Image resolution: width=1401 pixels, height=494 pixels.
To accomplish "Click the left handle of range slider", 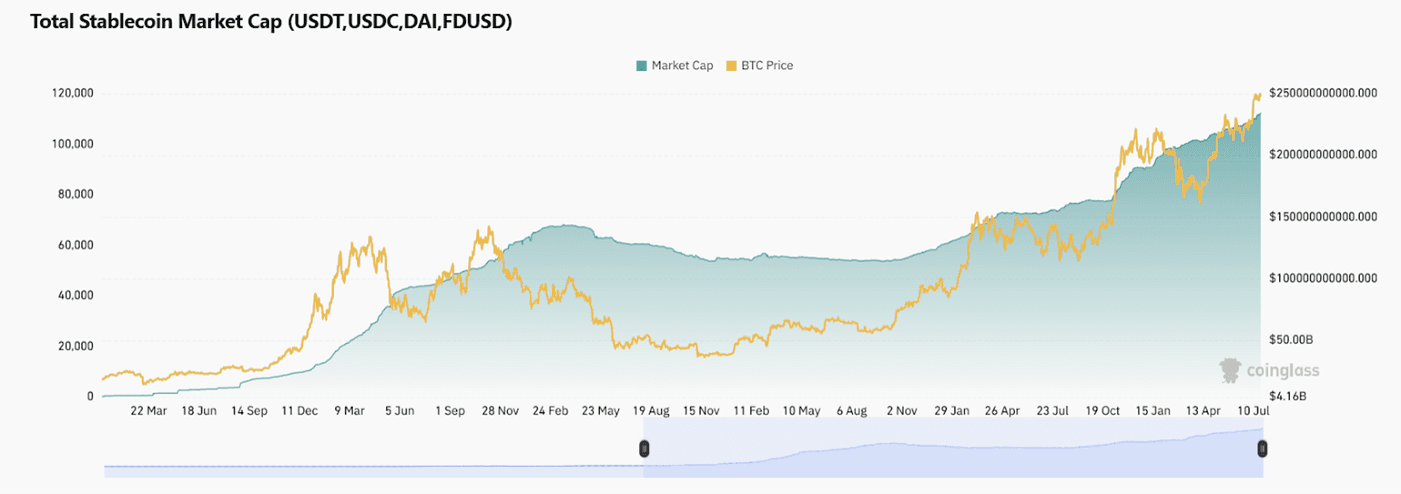I will (x=645, y=448).
